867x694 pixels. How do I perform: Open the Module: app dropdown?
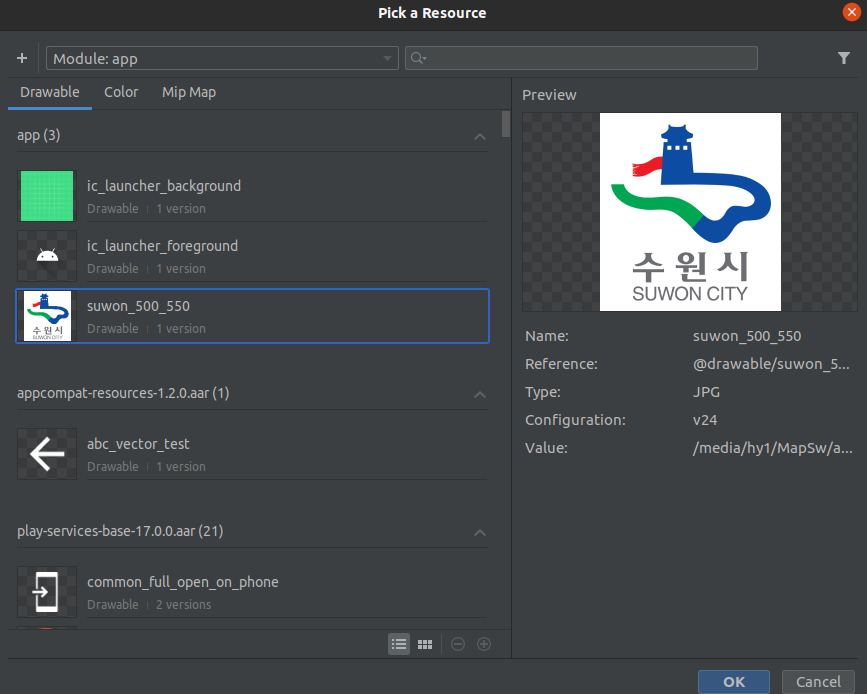(x=222, y=58)
